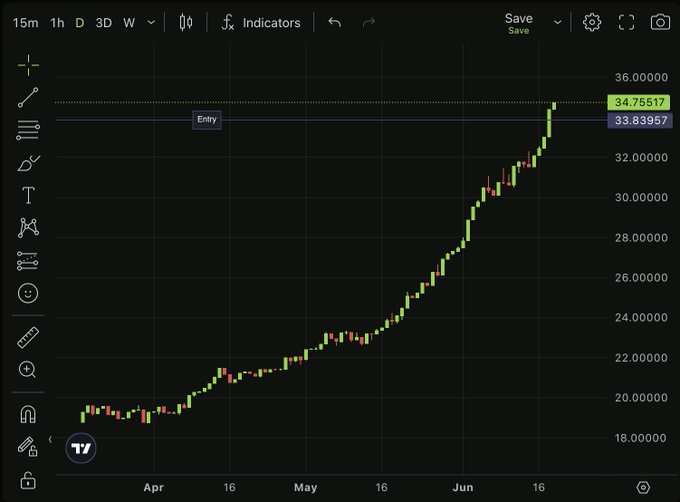Expand the timeframe interval dropdown

151,22
